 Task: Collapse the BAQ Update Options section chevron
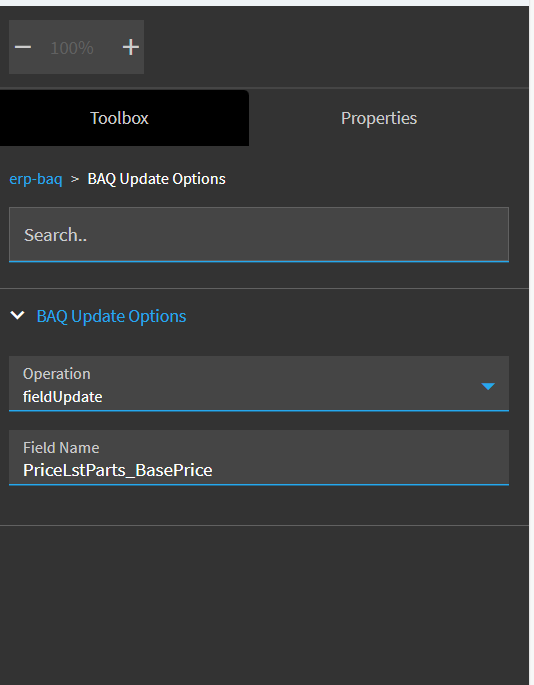pyautogui.click(x=17, y=315)
